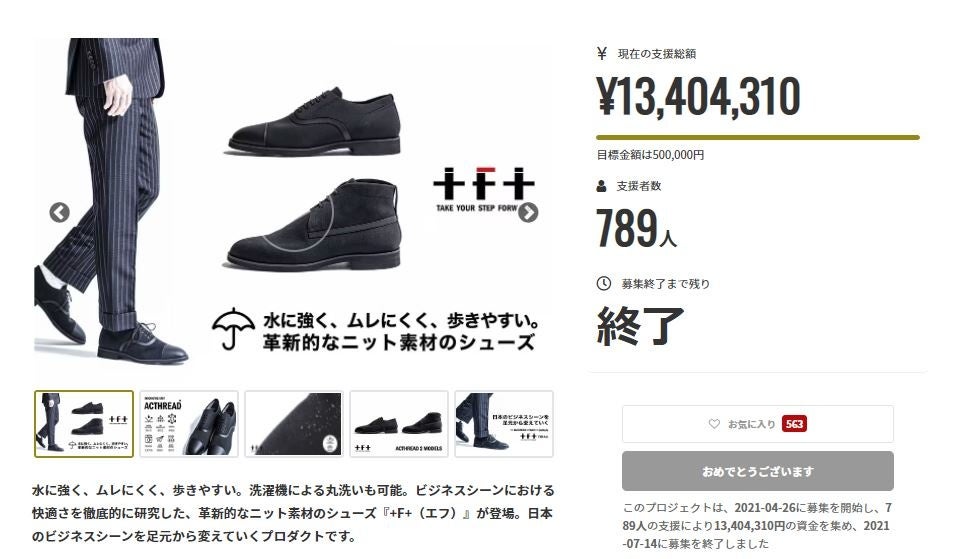Click the yen icon beside 現在の支援総額
The image size is (956, 559).
(602, 54)
